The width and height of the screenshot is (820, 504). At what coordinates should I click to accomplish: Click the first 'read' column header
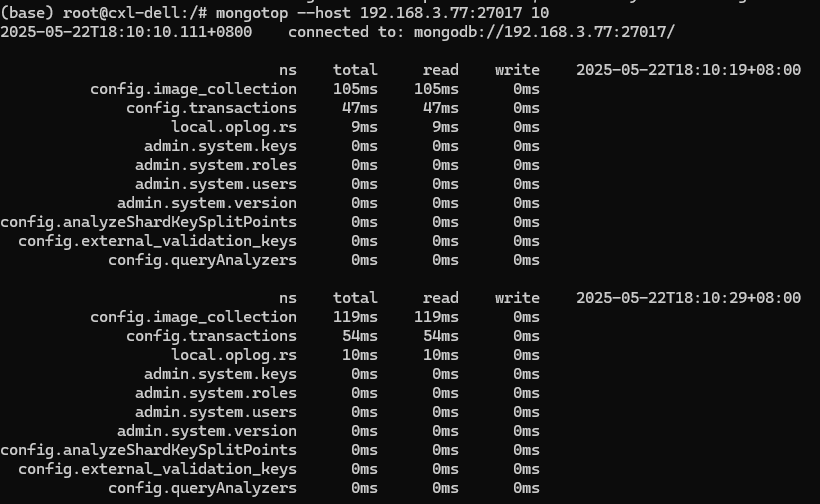pos(441,70)
